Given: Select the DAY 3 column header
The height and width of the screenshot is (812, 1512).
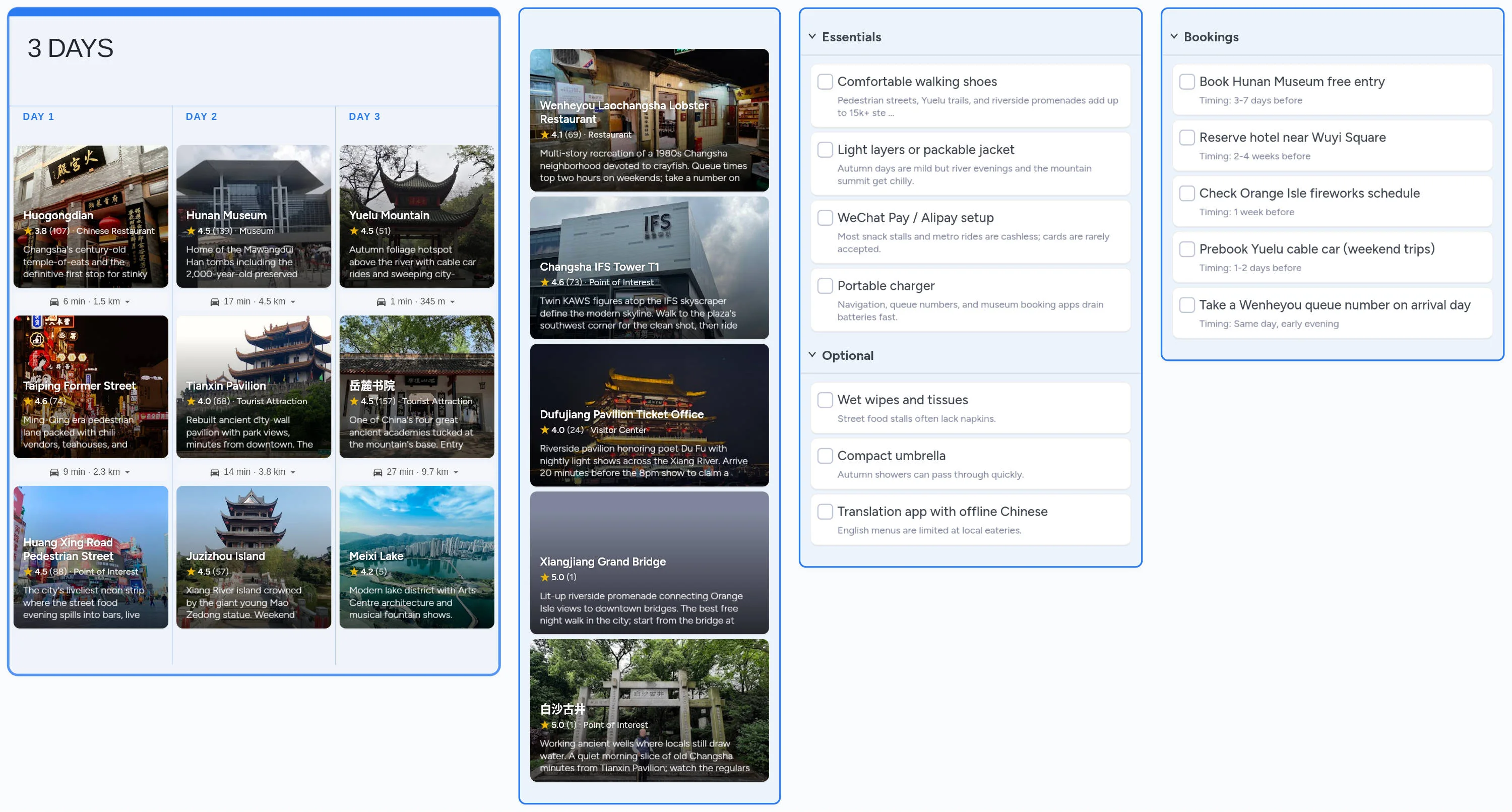Looking at the screenshot, I should [x=364, y=116].
